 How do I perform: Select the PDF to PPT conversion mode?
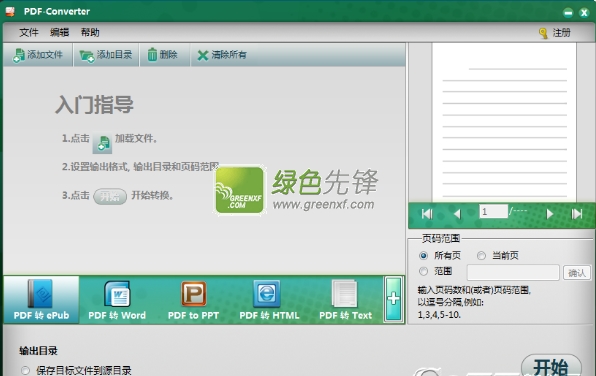193,300
